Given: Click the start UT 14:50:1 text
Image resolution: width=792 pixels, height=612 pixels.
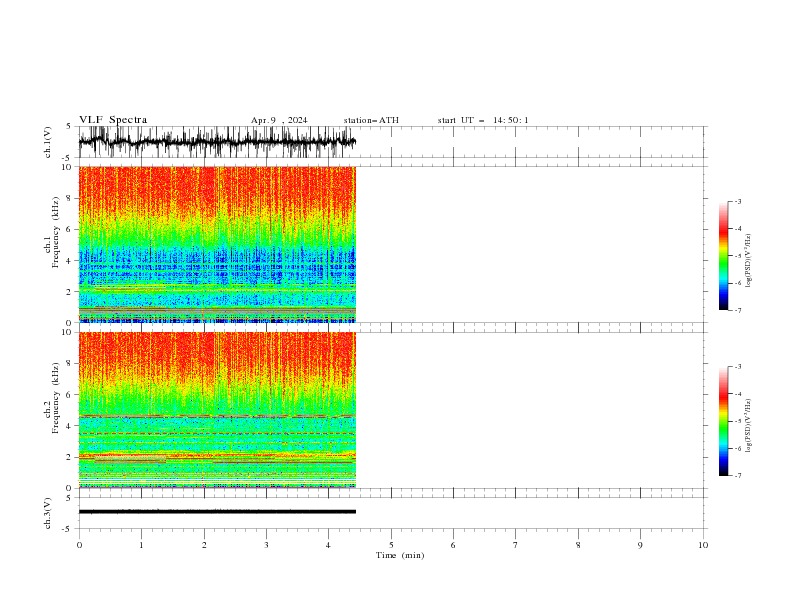Looking at the screenshot, I should pos(483,120).
